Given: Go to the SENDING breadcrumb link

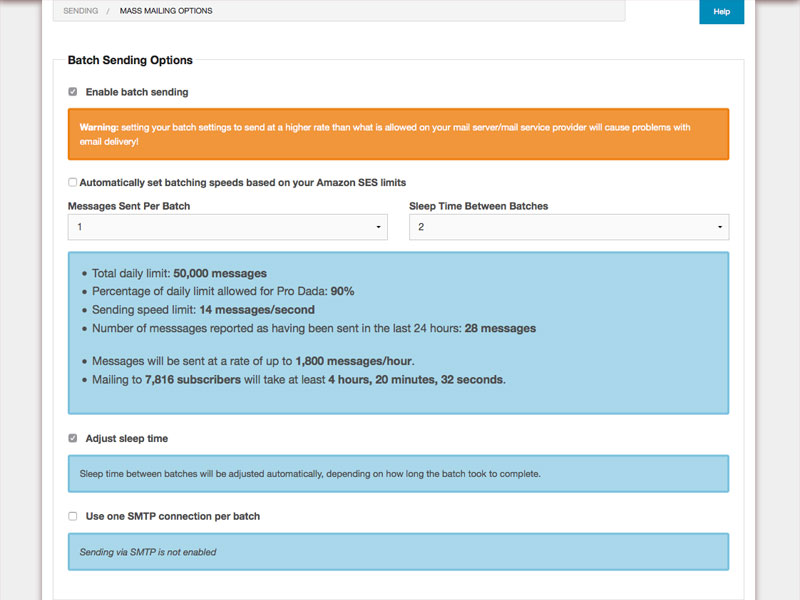Looking at the screenshot, I should click(x=81, y=11).
